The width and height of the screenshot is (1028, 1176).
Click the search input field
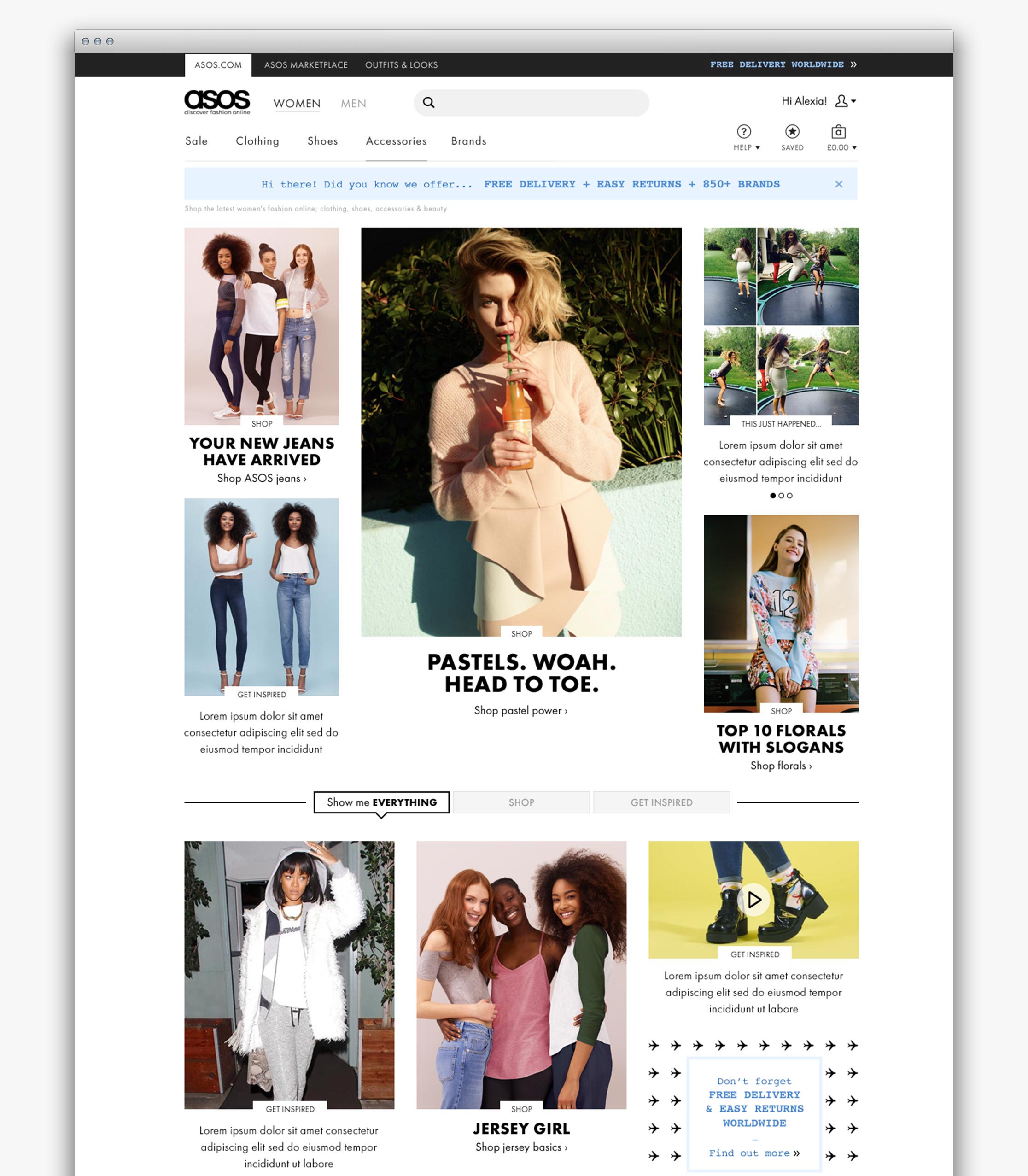[531, 103]
